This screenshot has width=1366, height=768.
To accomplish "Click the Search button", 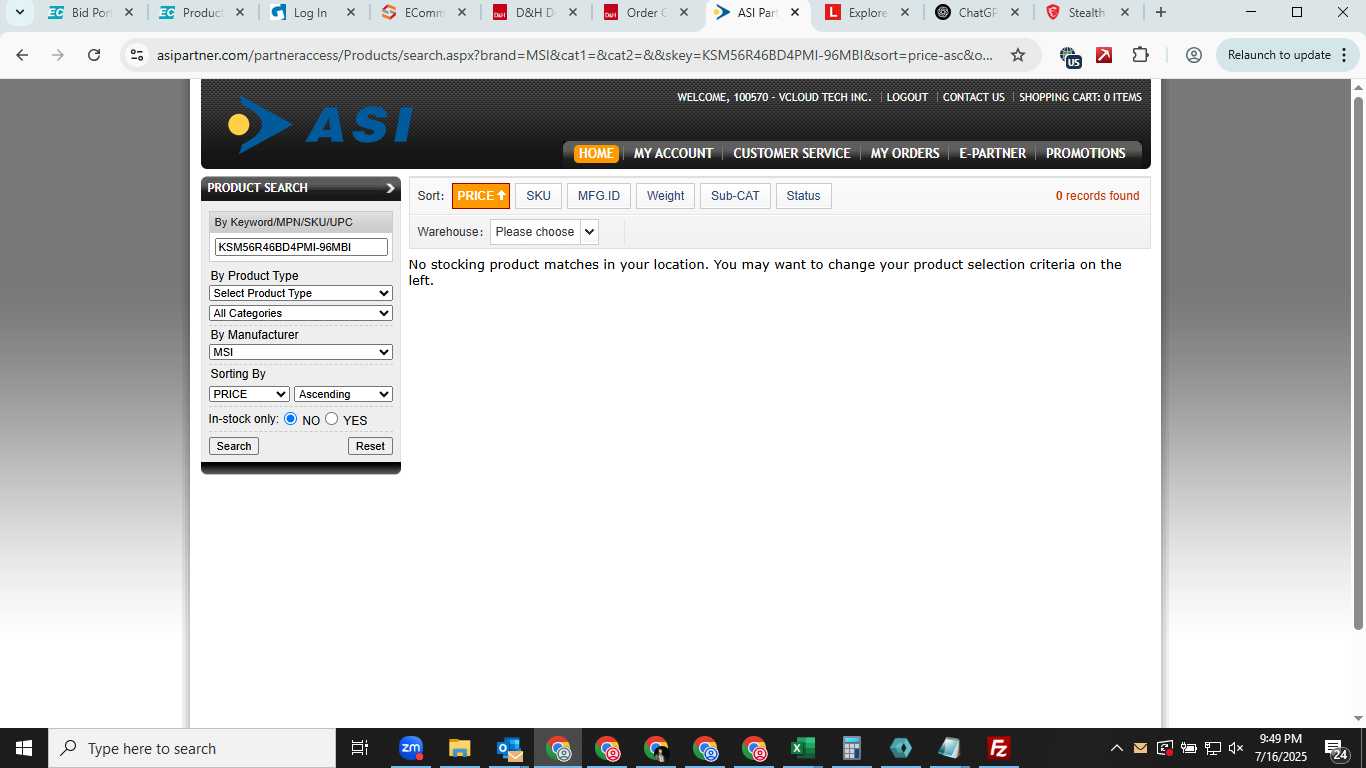I will click(x=234, y=446).
